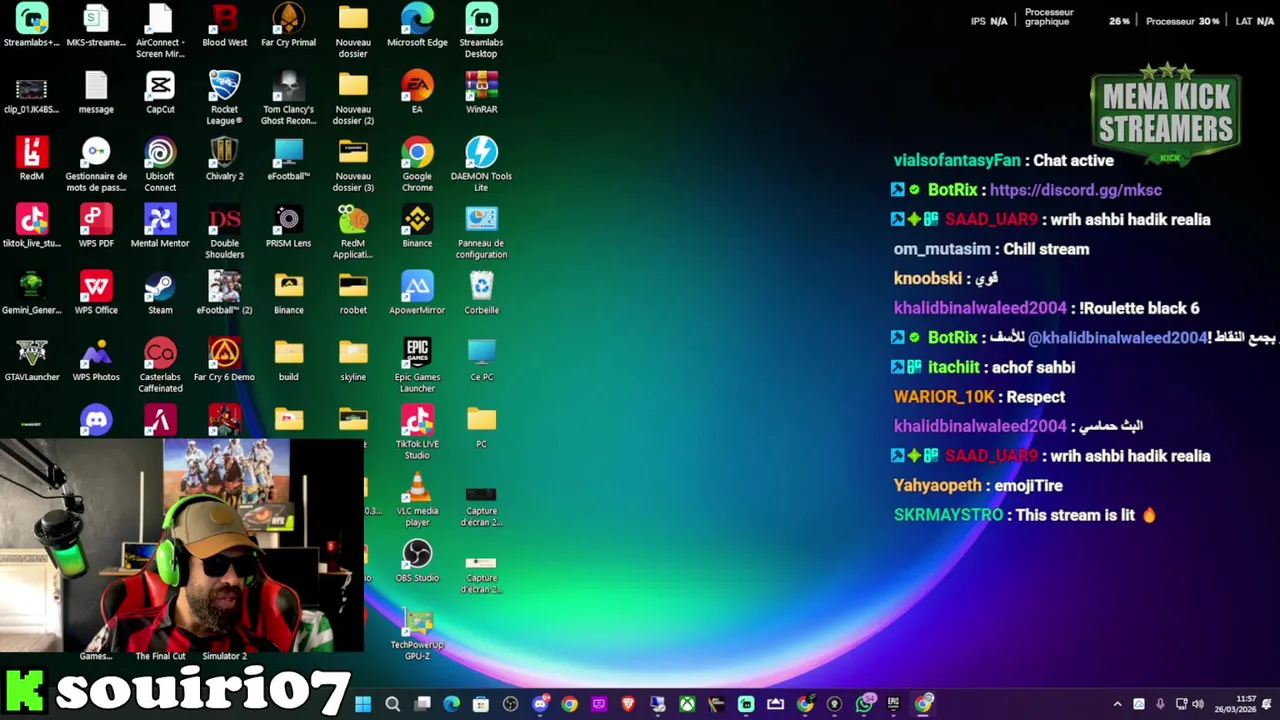Screen dimensions: 1280x720
Task: Select the Far Cry Primal shortcut
Action: (288, 25)
